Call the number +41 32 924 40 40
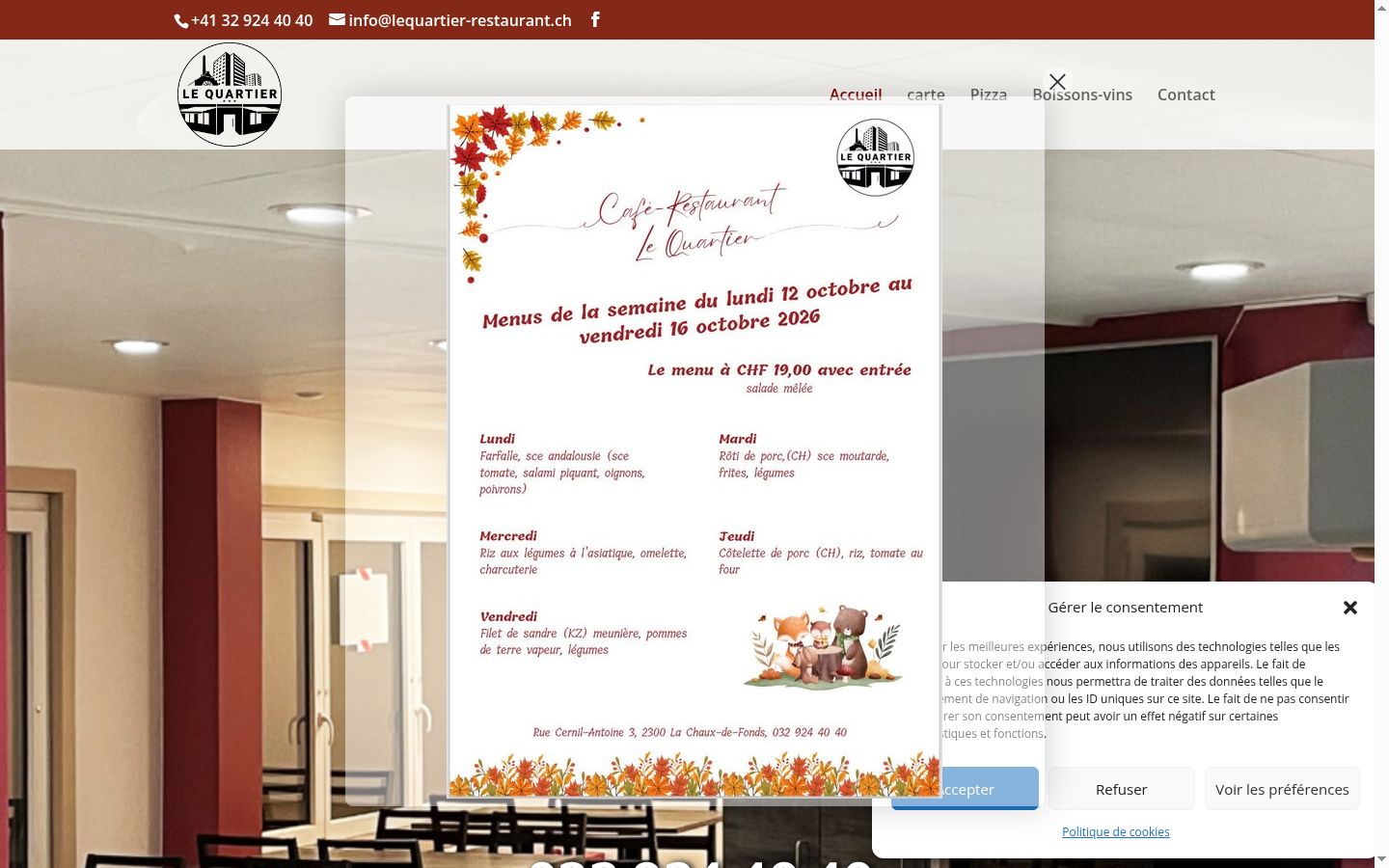Viewport: 1389px width, 868px height. 252,20
